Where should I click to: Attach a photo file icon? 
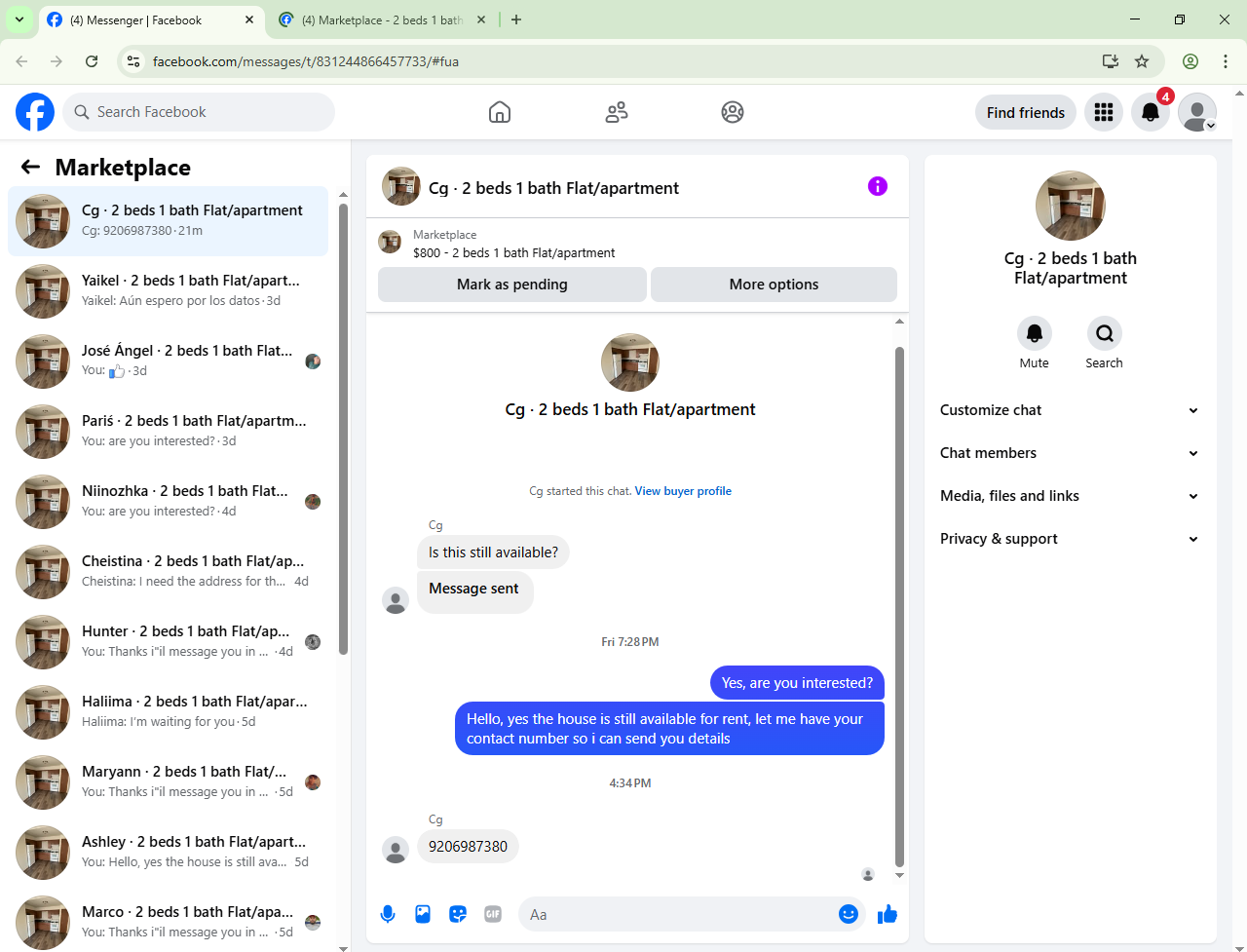[423, 914]
